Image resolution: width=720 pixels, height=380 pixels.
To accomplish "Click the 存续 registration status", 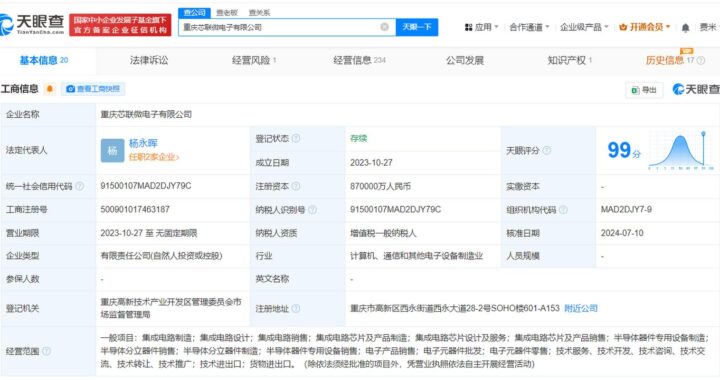I will pyautogui.click(x=359, y=138).
